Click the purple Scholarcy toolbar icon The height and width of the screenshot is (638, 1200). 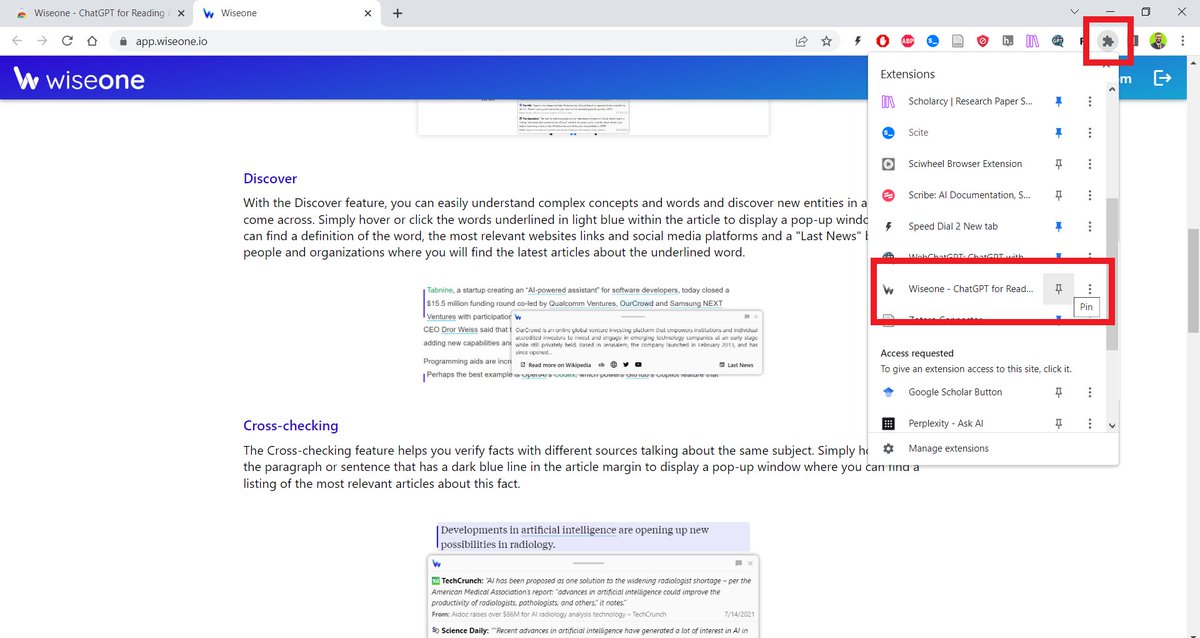[1032, 41]
